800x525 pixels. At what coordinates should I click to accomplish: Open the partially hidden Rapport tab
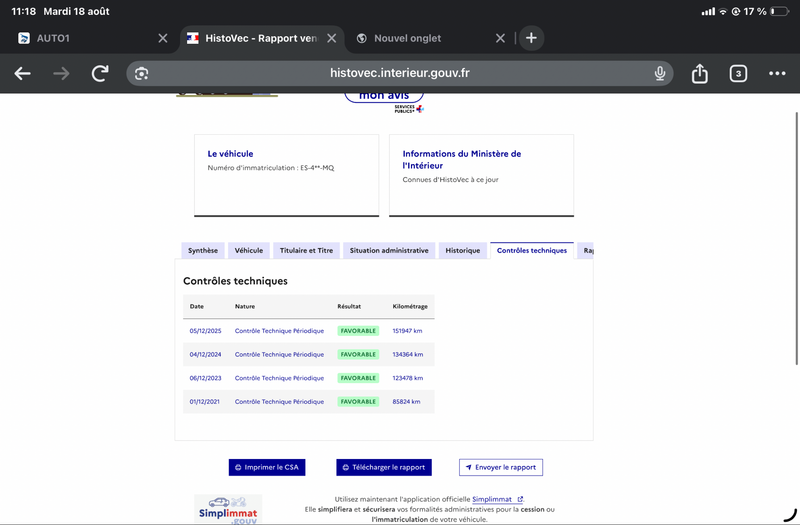click(587, 251)
